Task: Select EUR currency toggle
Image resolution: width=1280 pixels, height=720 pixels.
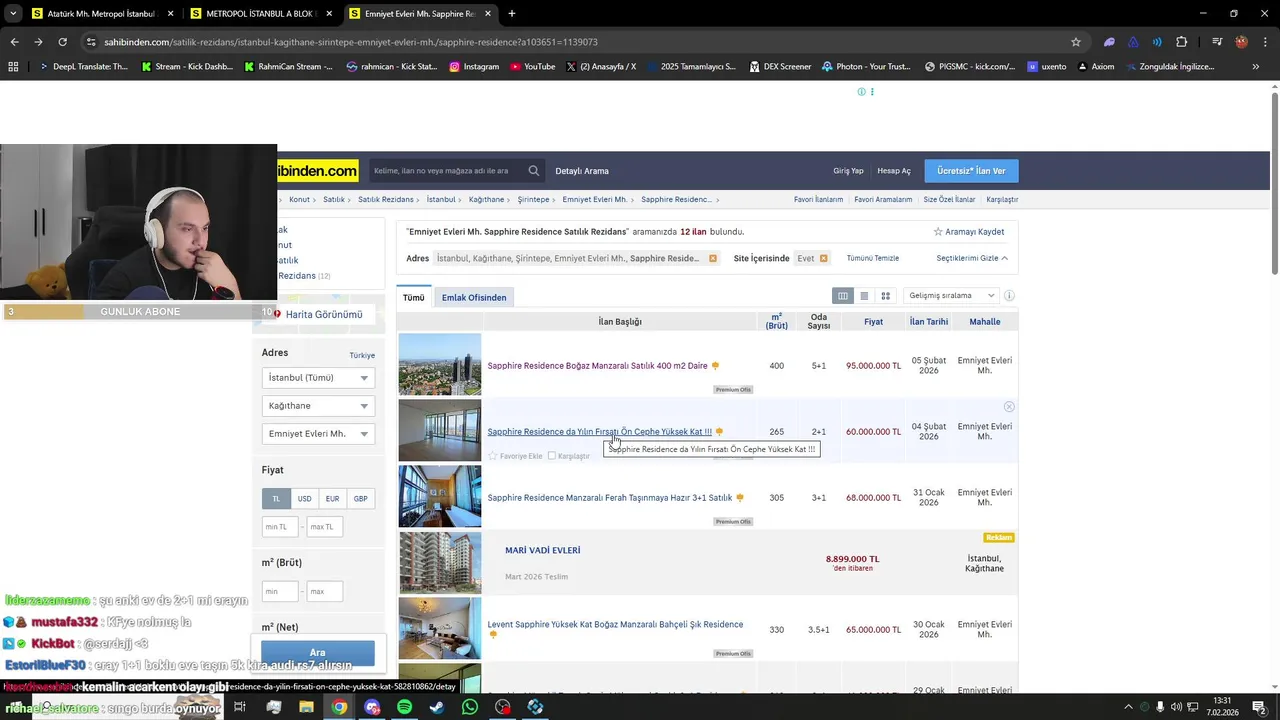Action: 332,498
